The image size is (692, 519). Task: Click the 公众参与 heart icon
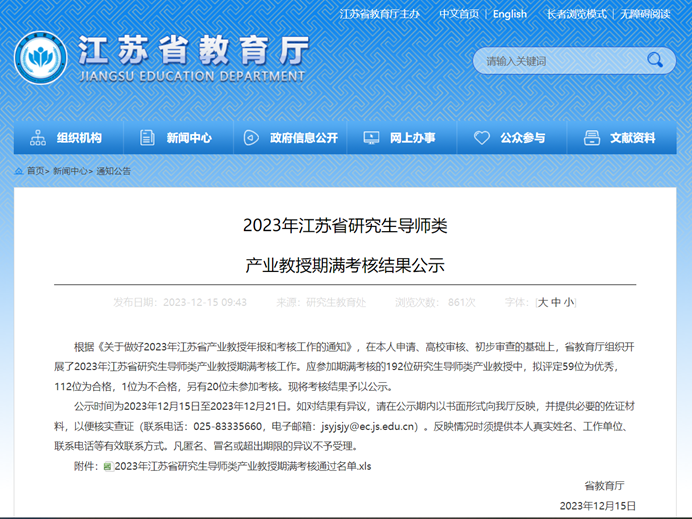click(482, 138)
